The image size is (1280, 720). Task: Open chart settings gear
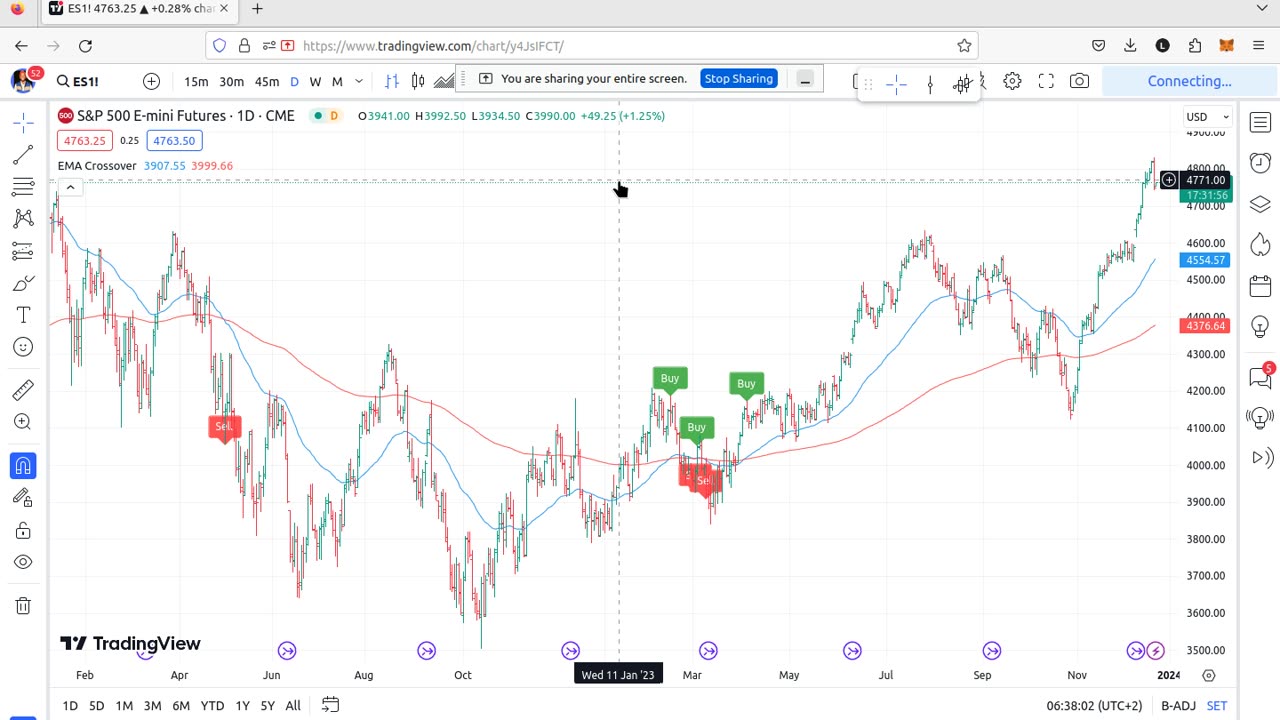tap(1012, 81)
